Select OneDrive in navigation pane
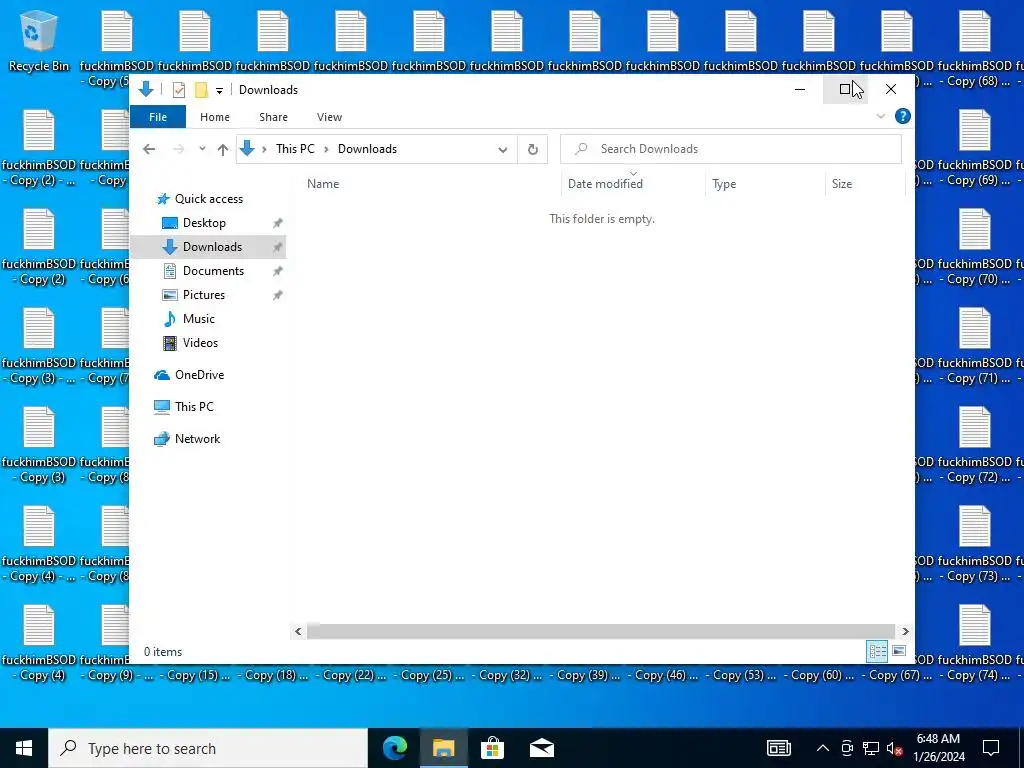Image resolution: width=1024 pixels, height=768 pixels. click(x=199, y=375)
